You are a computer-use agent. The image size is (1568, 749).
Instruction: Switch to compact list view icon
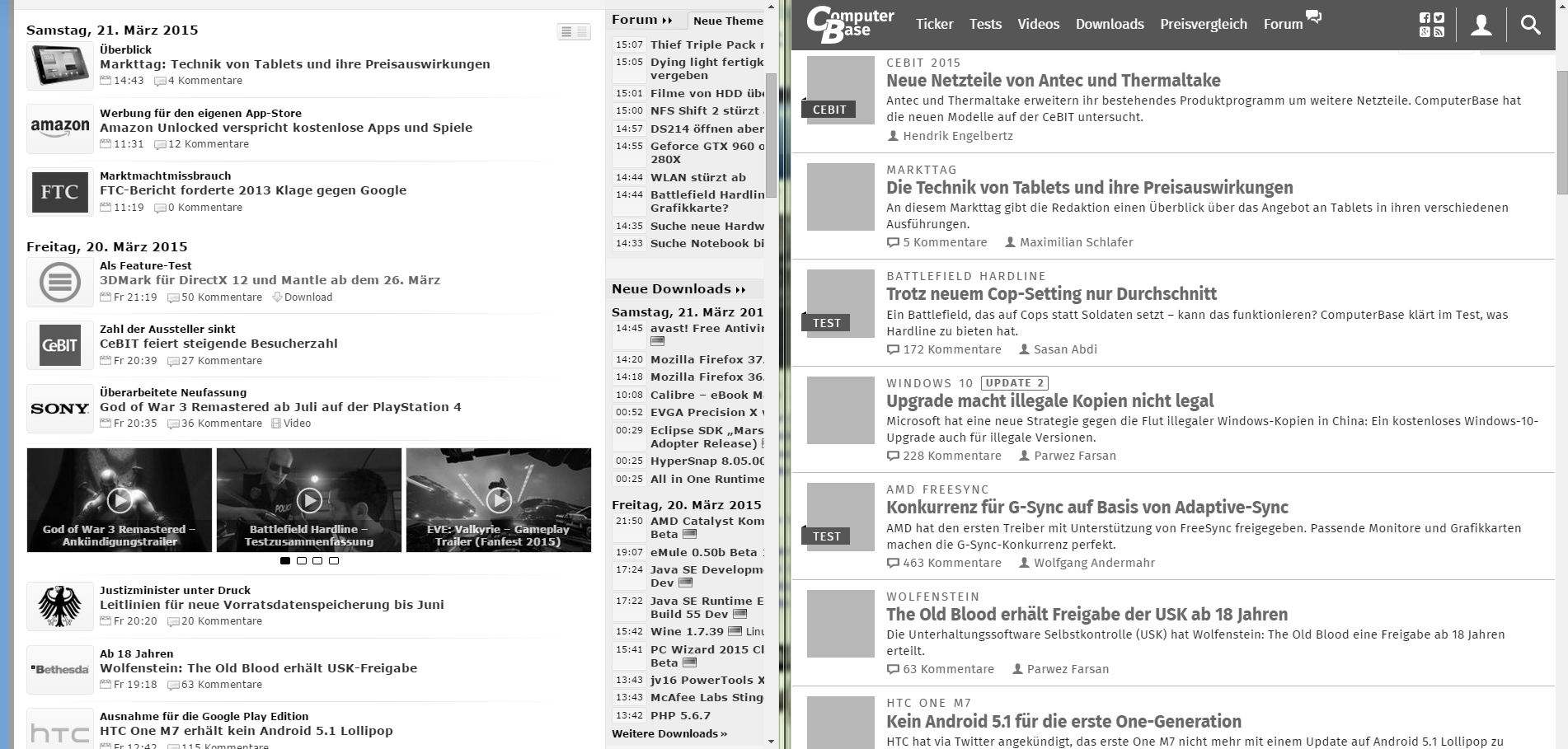[566, 32]
